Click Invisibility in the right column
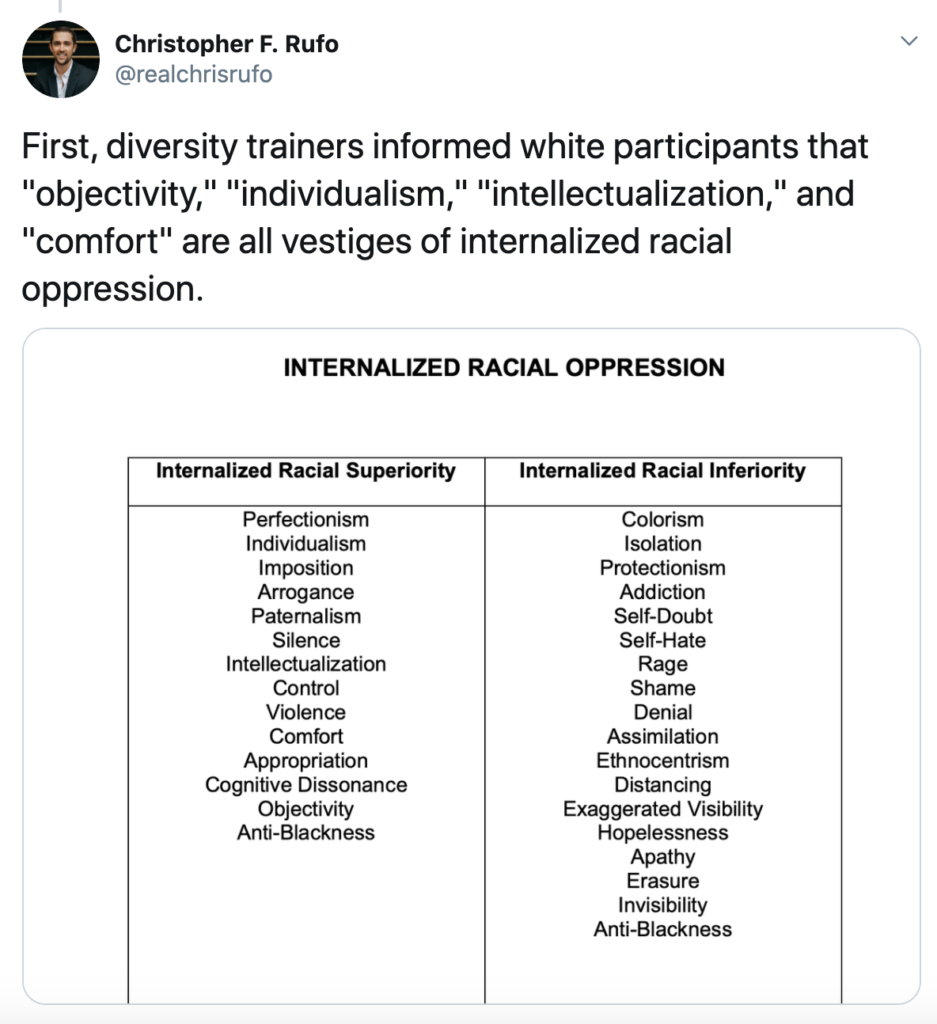 pyautogui.click(x=663, y=905)
